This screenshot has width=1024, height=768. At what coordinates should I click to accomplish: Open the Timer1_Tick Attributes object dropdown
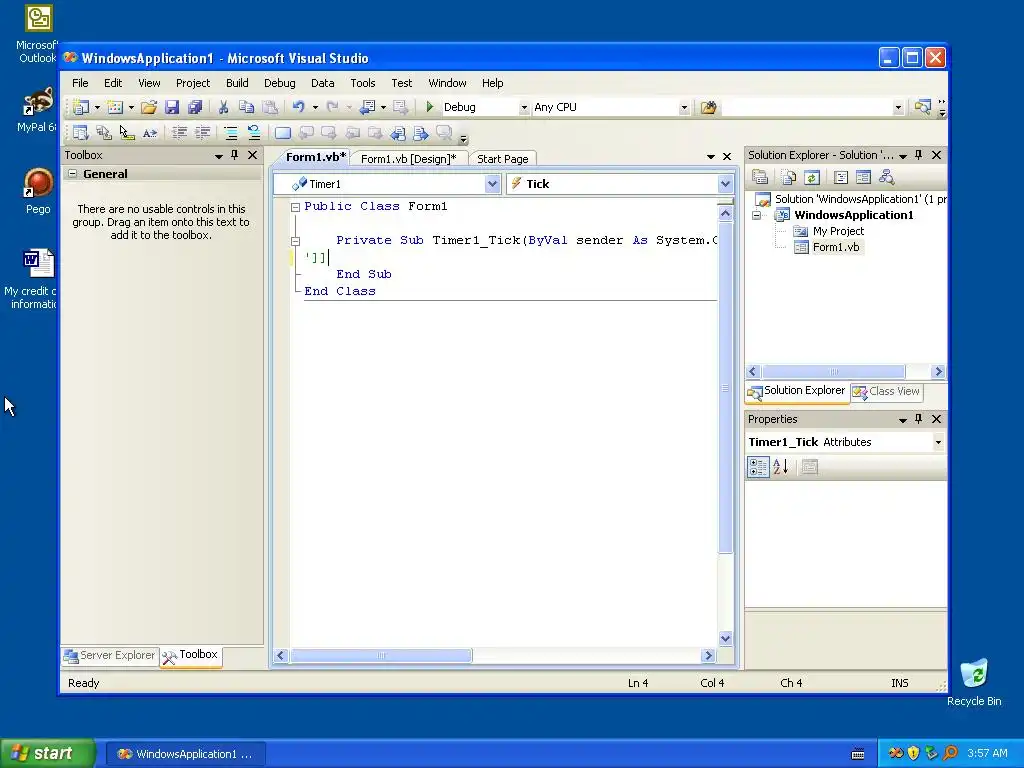click(x=938, y=442)
